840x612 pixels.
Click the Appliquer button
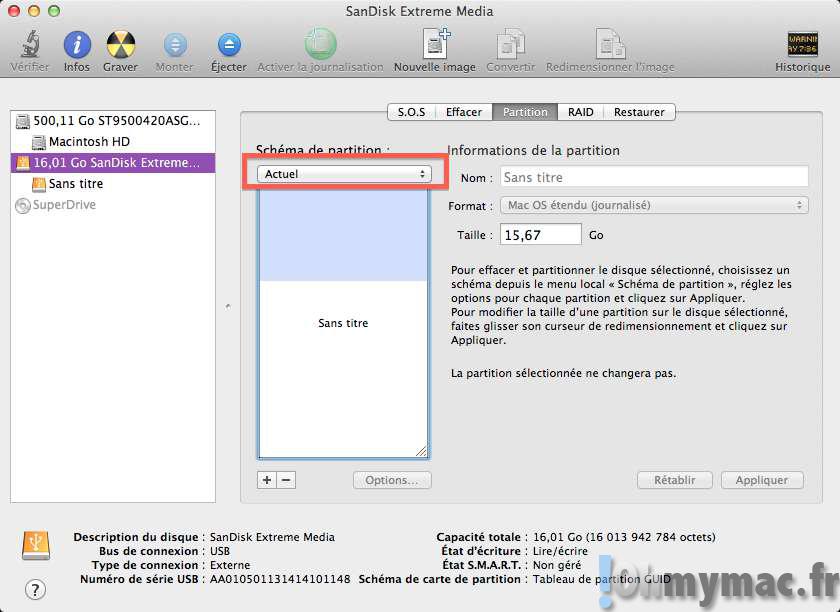762,480
